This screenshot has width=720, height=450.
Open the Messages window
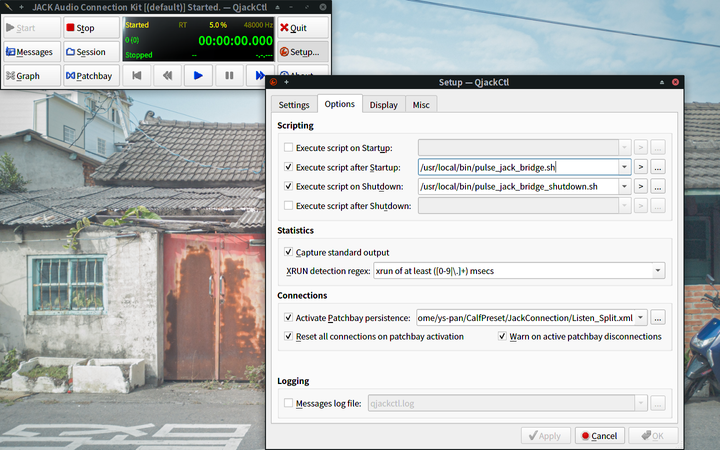point(32,52)
